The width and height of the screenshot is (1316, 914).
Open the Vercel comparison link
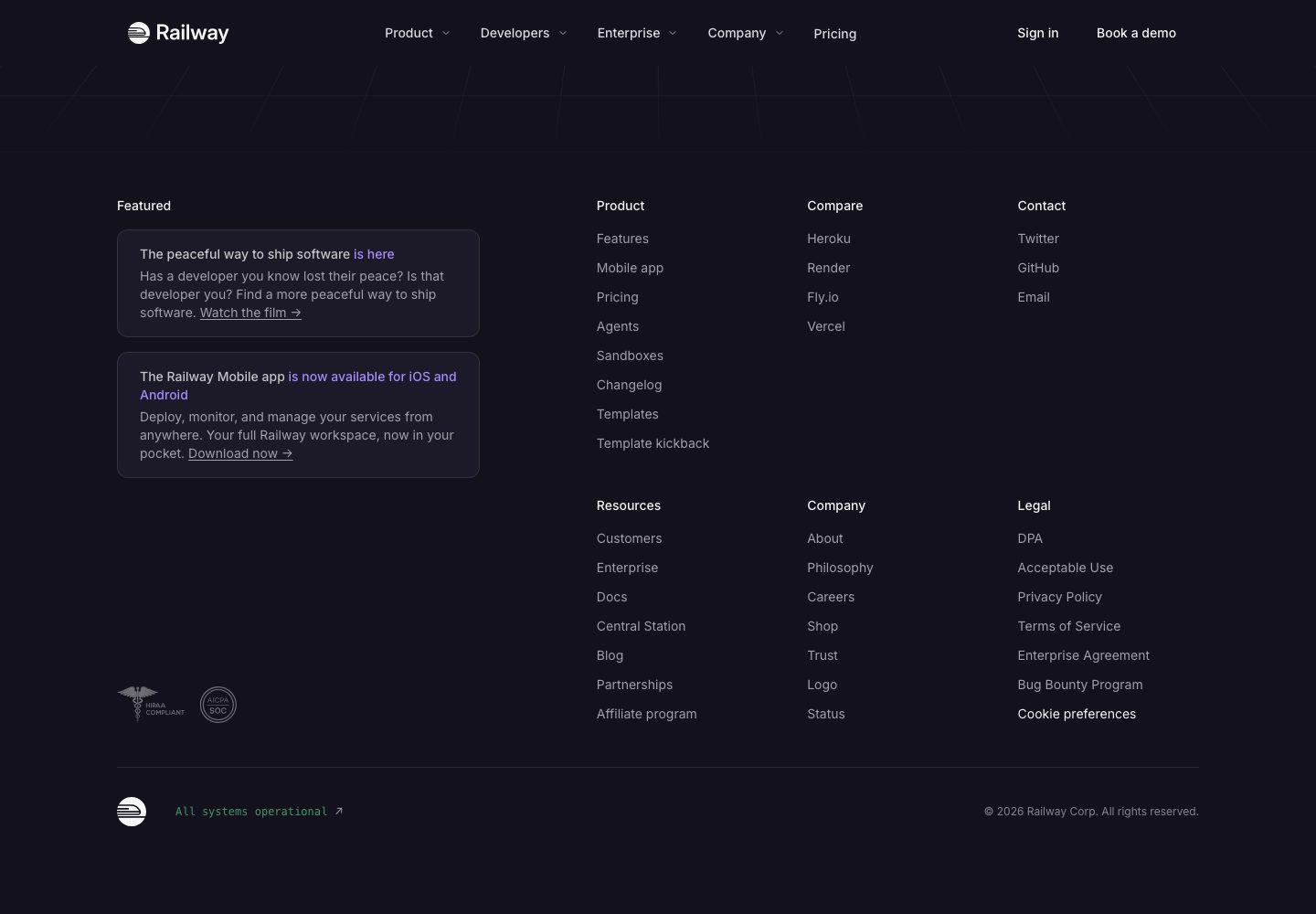tap(826, 326)
